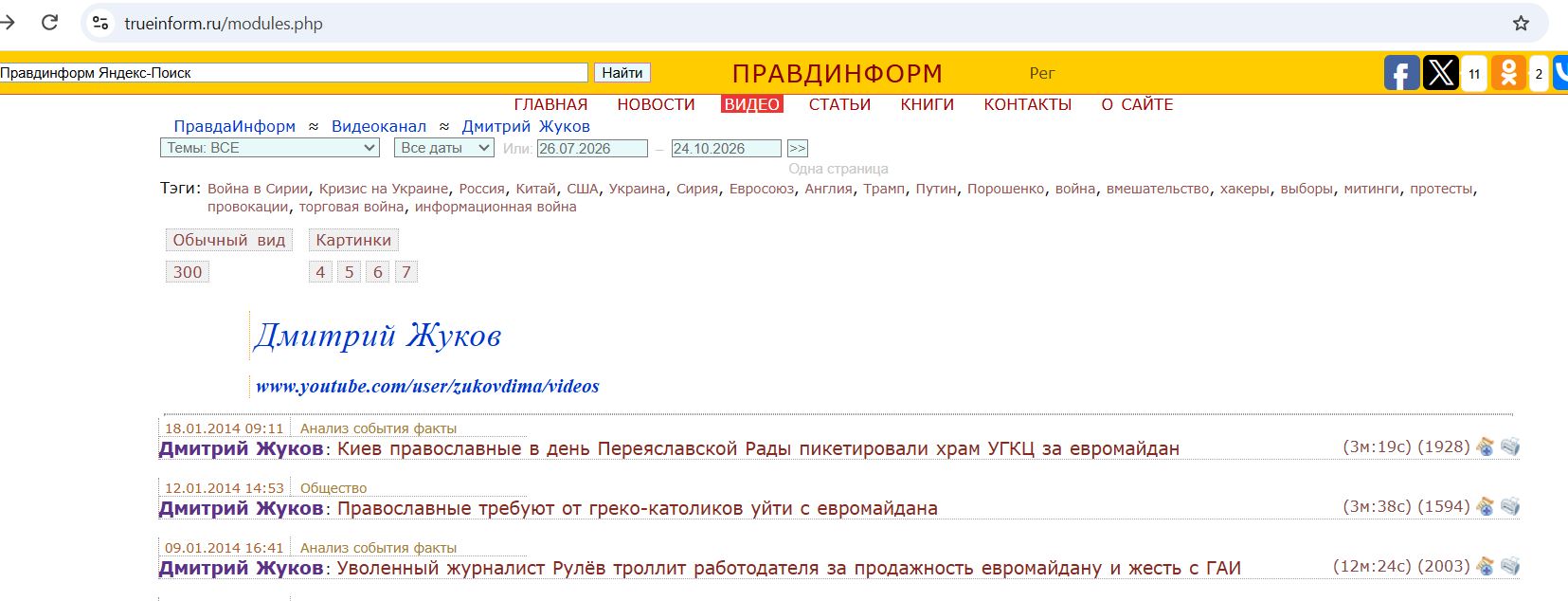Select the 'Китай' tag
The height and width of the screenshot is (601, 1568).
535,189
